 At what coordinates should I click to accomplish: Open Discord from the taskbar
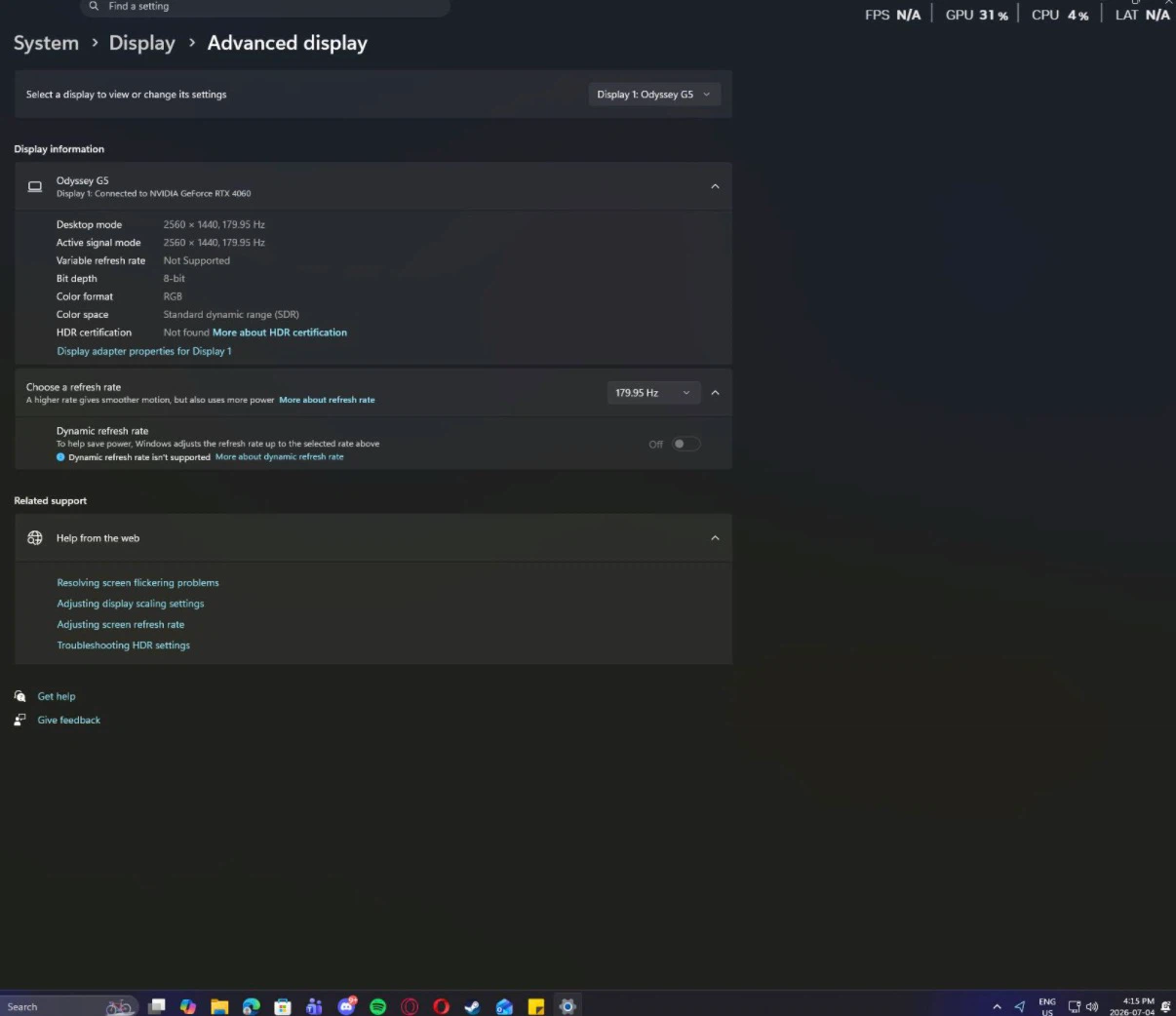tap(347, 1006)
